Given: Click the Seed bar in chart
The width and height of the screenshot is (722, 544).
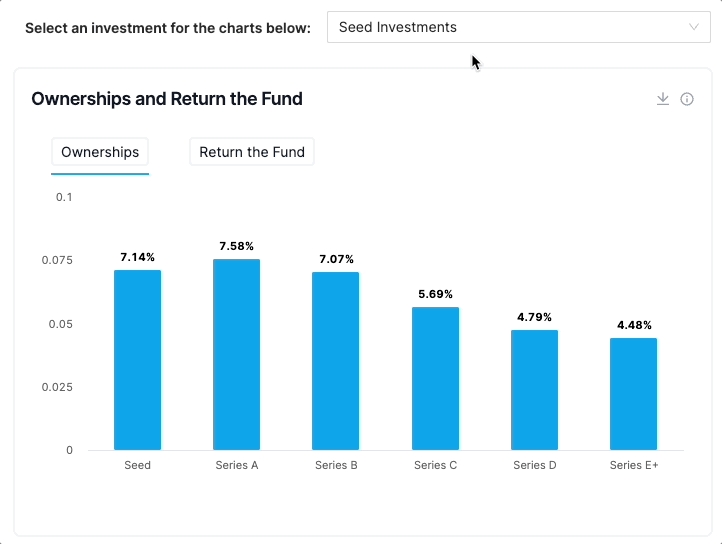Looking at the screenshot, I should pyautogui.click(x=137, y=360).
